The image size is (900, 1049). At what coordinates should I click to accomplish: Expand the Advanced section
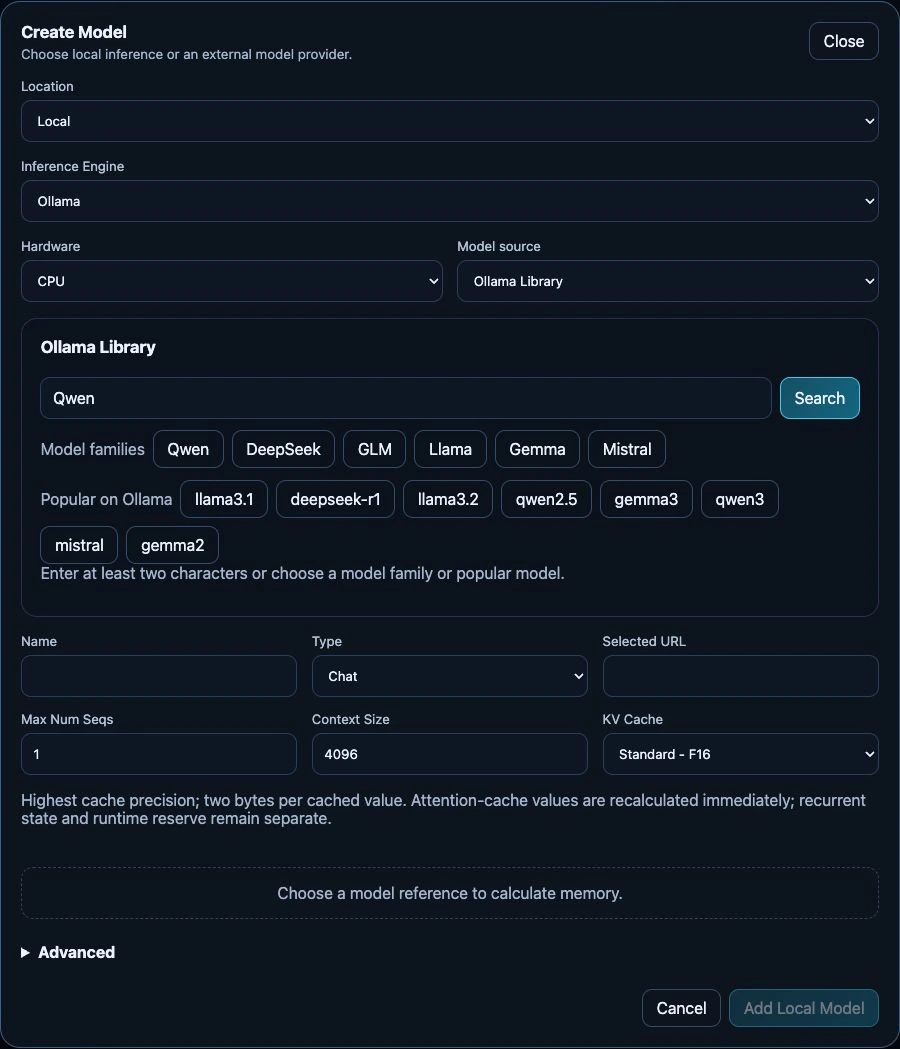[x=68, y=952]
